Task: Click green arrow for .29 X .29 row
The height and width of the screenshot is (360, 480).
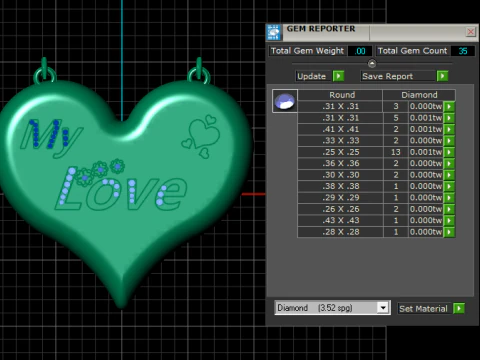Action: pos(449,198)
